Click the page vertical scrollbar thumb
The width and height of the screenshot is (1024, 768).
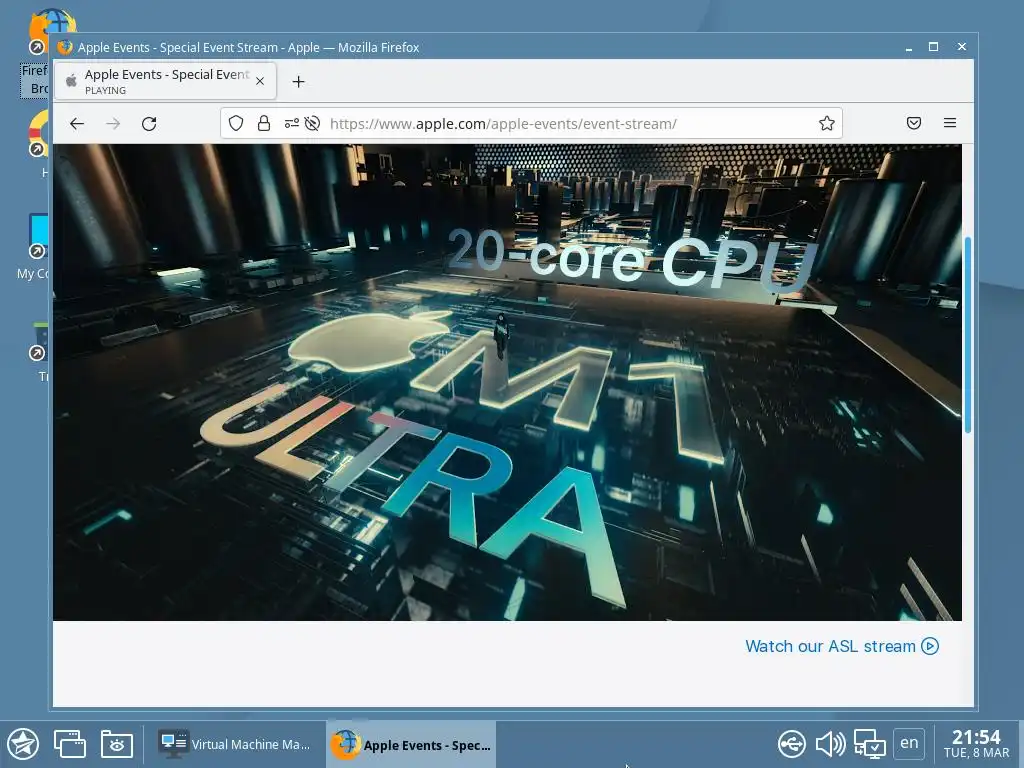[x=968, y=334]
